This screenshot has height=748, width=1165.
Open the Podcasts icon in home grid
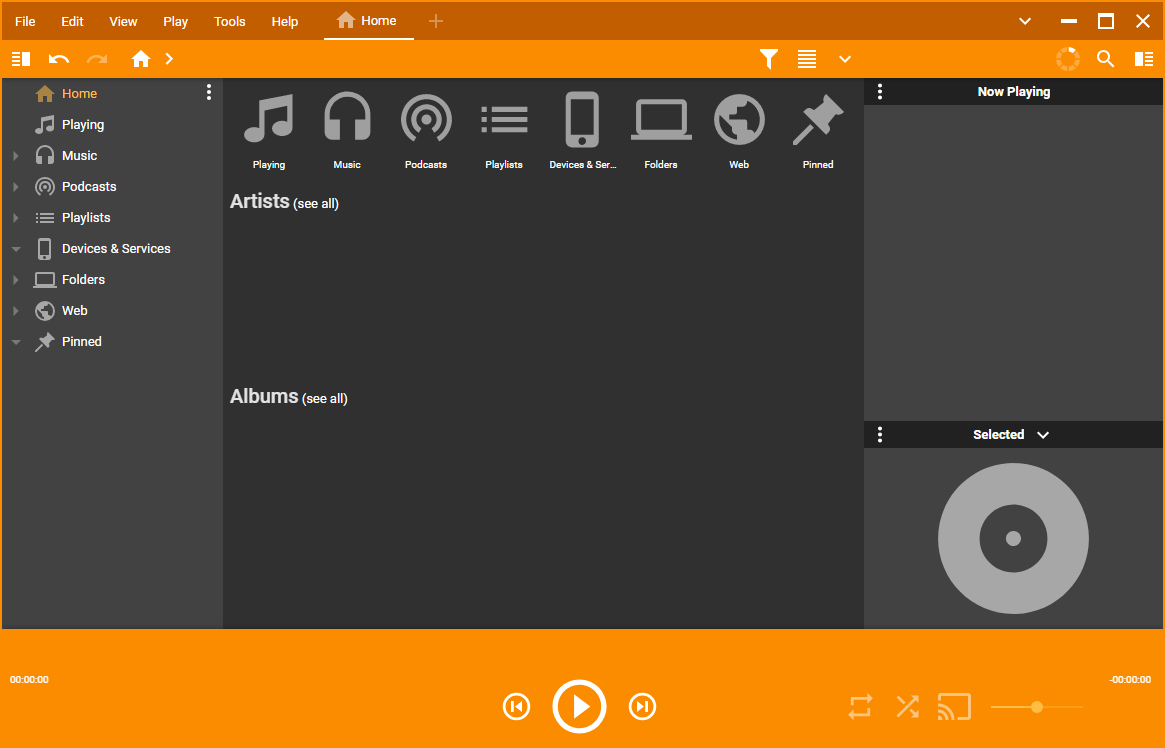tap(426, 120)
